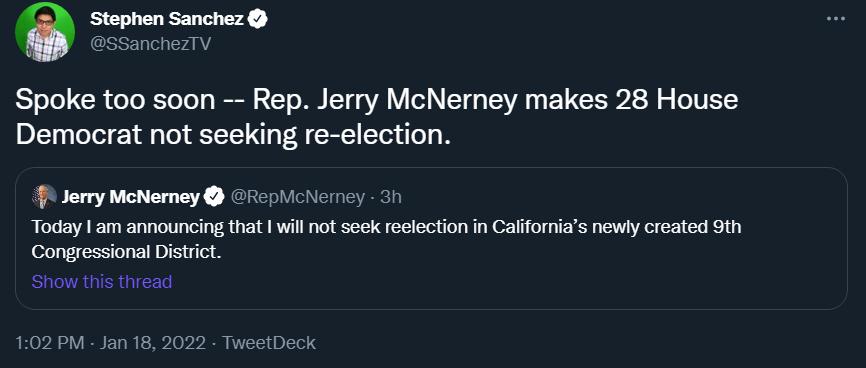
Task: Click "Democrat not seeking re-election." line
Action: tap(233, 135)
